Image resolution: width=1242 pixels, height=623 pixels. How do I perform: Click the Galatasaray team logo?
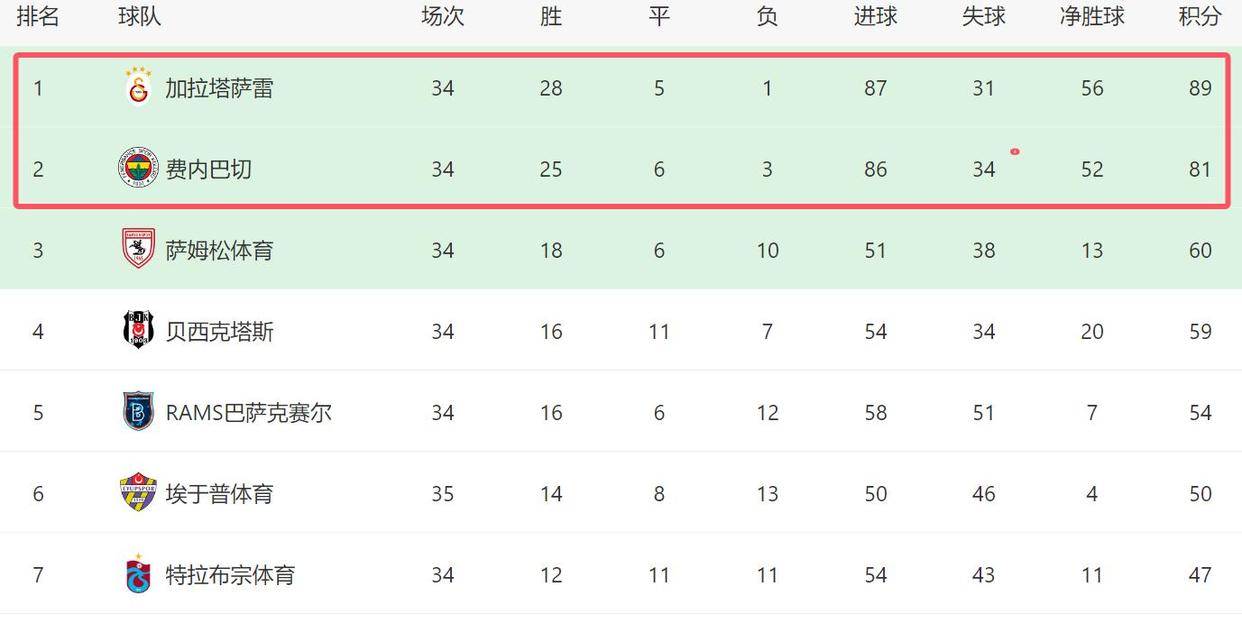(138, 87)
